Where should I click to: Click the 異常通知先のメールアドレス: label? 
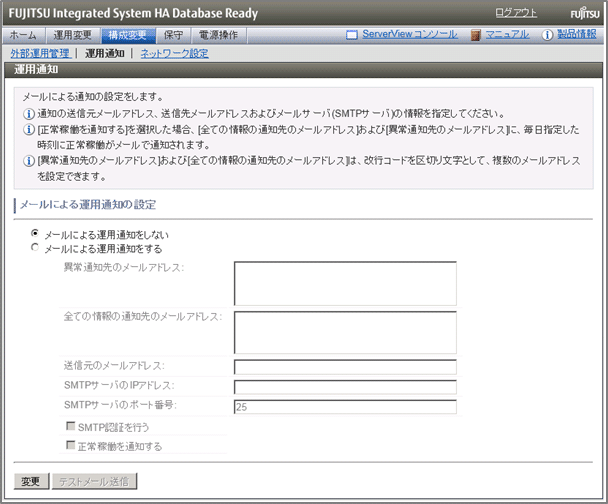(x=124, y=268)
